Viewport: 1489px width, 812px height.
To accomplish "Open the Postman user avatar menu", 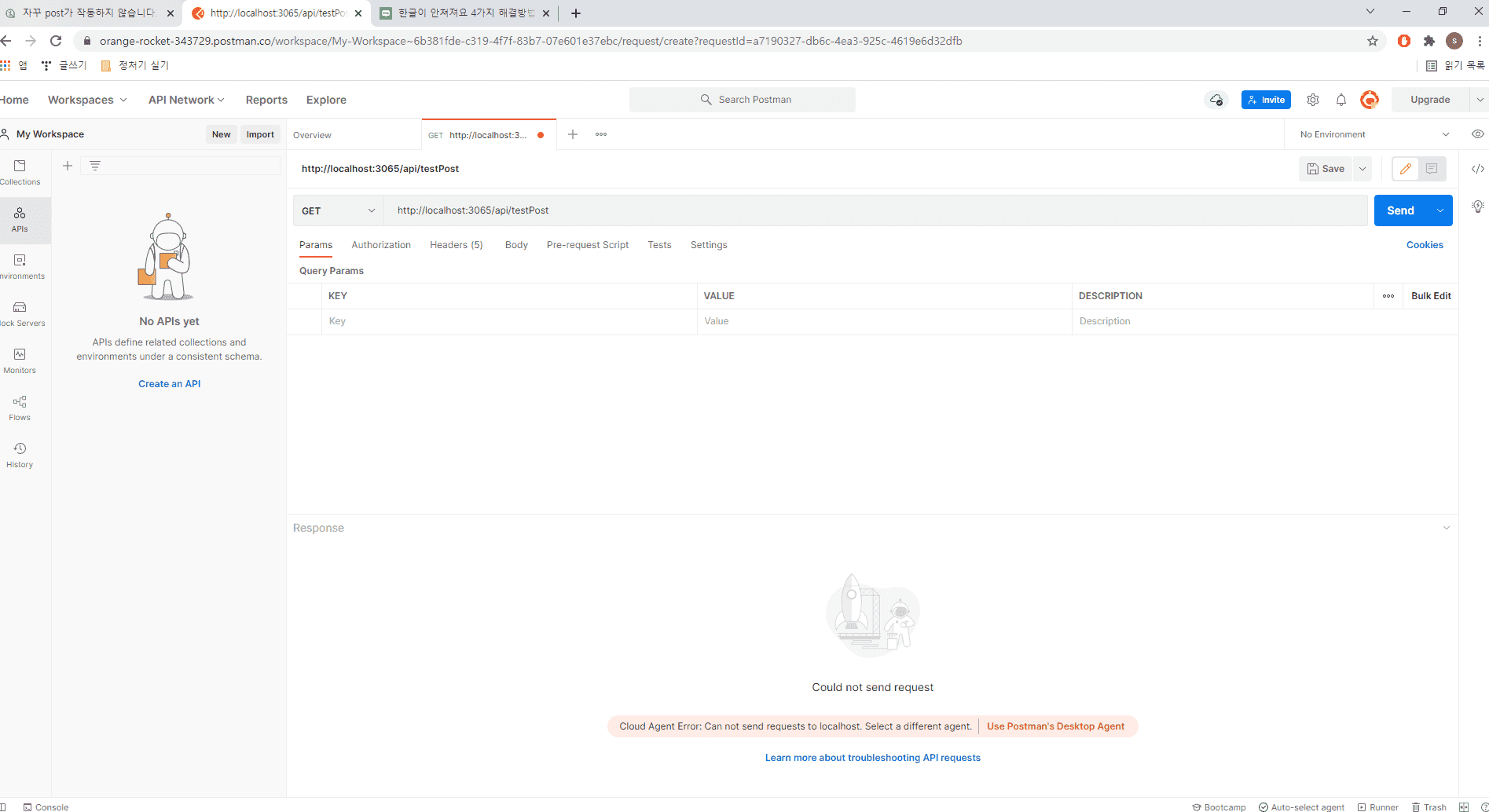I will [1370, 100].
